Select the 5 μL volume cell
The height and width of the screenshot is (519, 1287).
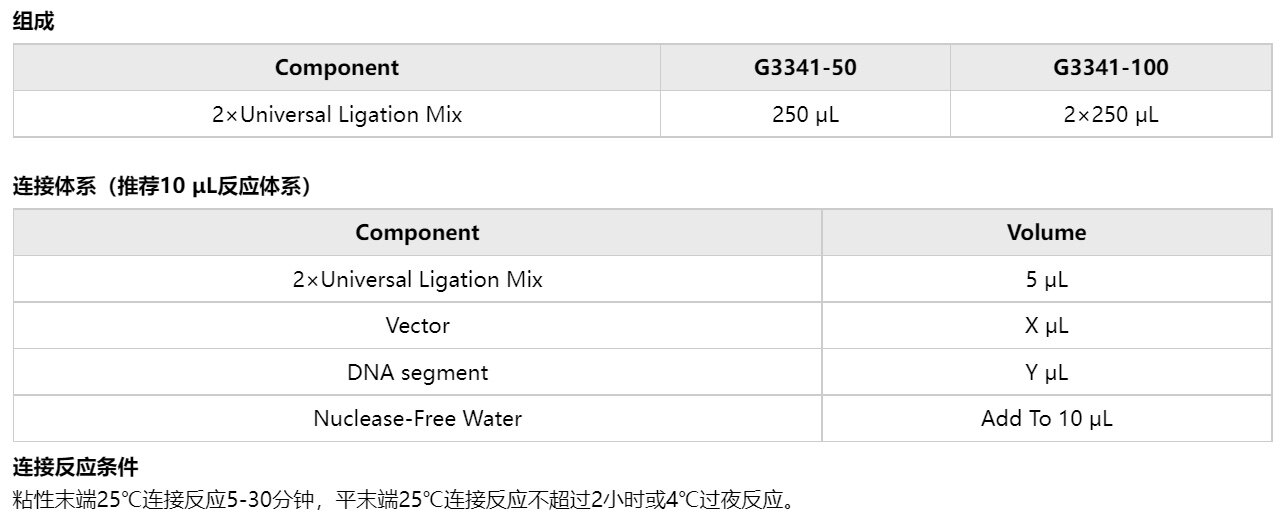pyautogui.click(x=1046, y=280)
